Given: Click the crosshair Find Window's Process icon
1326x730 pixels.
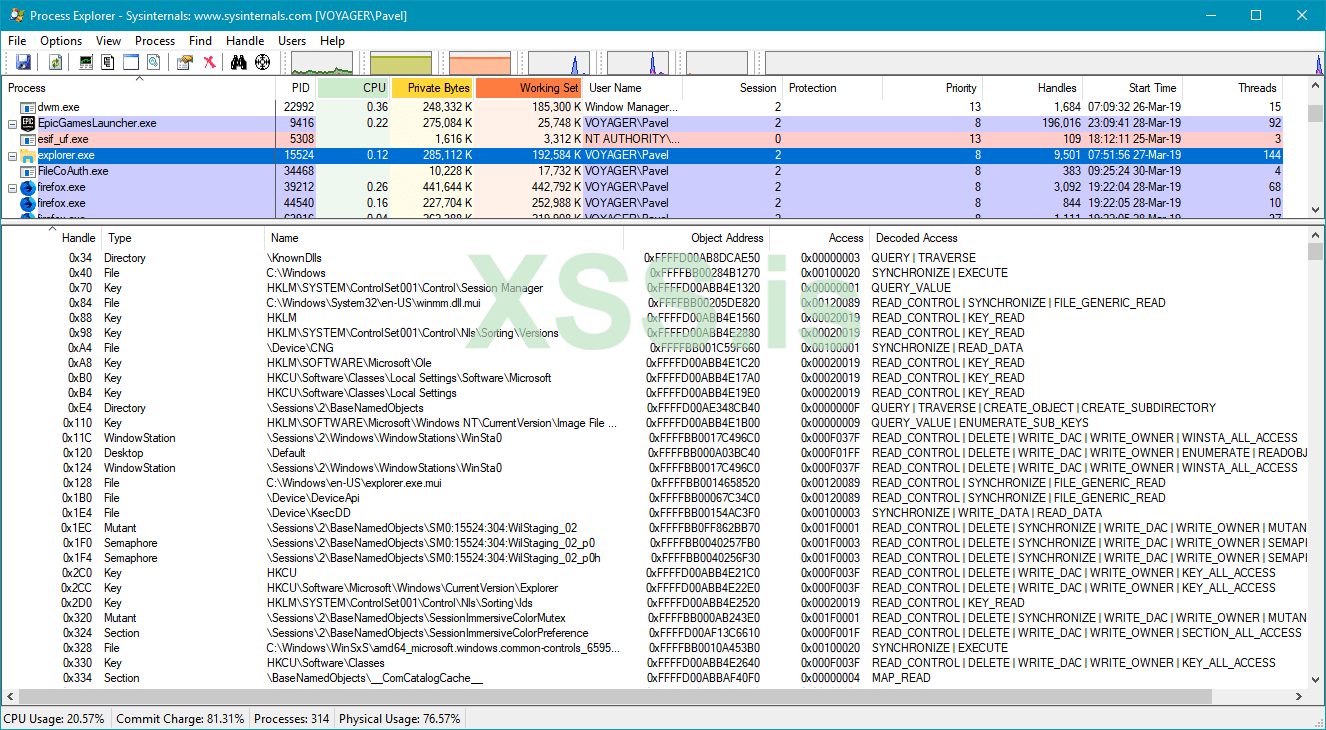Looking at the screenshot, I should point(263,63).
